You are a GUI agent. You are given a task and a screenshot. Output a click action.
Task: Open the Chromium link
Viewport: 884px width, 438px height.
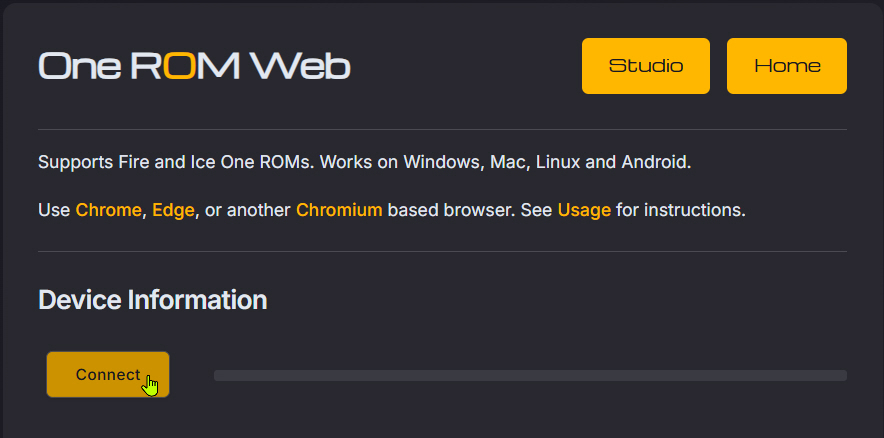point(339,210)
